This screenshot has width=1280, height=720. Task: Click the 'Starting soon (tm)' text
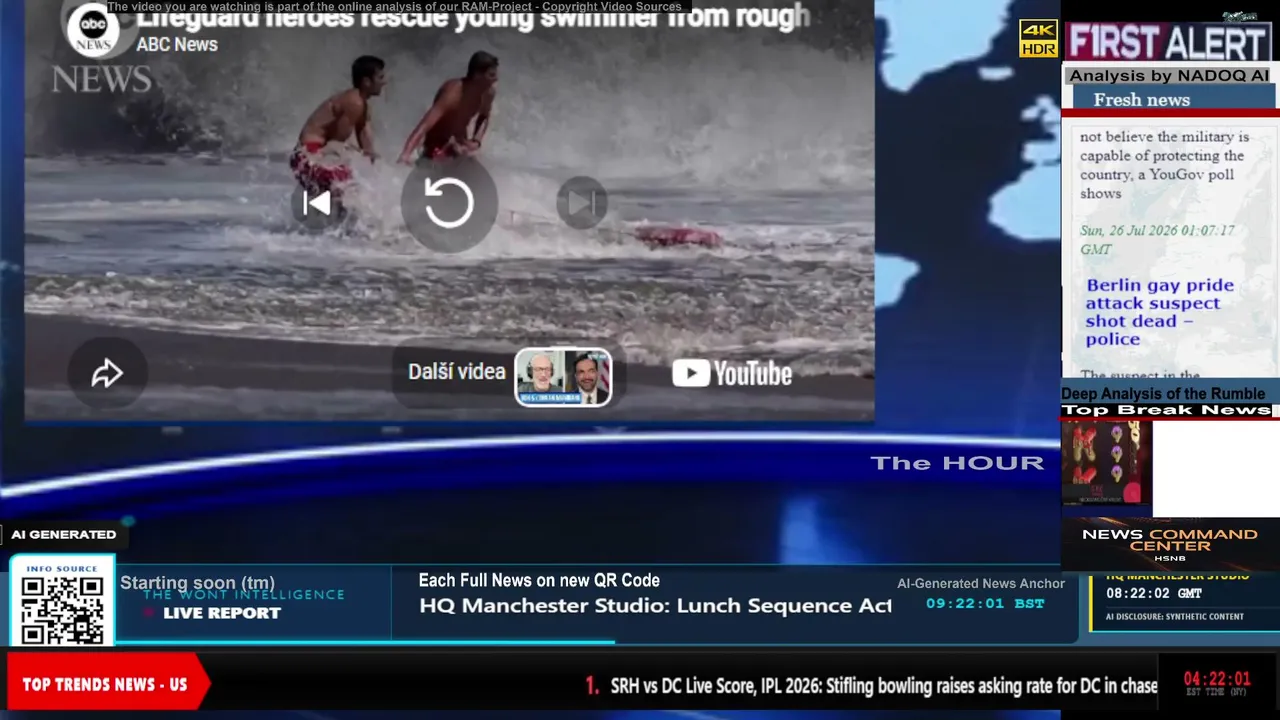(x=197, y=583)
